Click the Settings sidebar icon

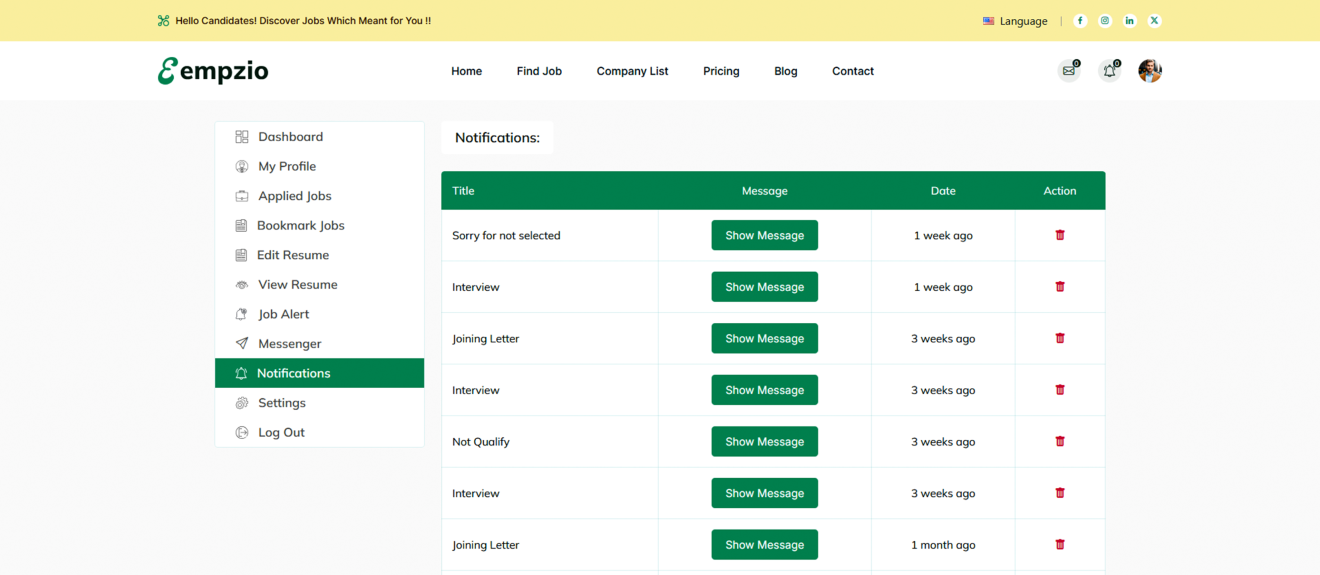pos(241,403)
